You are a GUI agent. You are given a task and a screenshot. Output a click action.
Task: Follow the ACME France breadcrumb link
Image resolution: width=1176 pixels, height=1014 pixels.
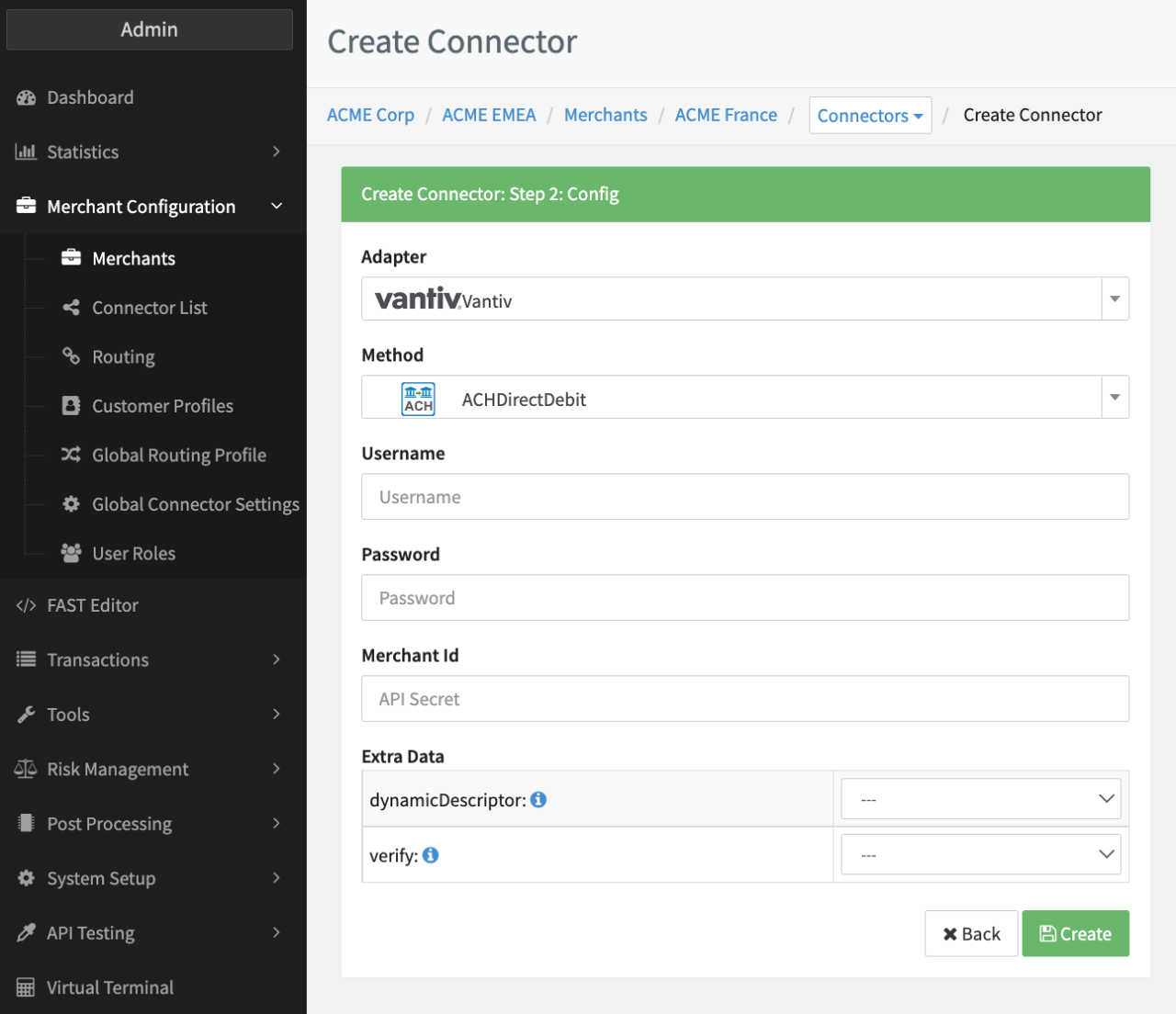tap(726, 115)
